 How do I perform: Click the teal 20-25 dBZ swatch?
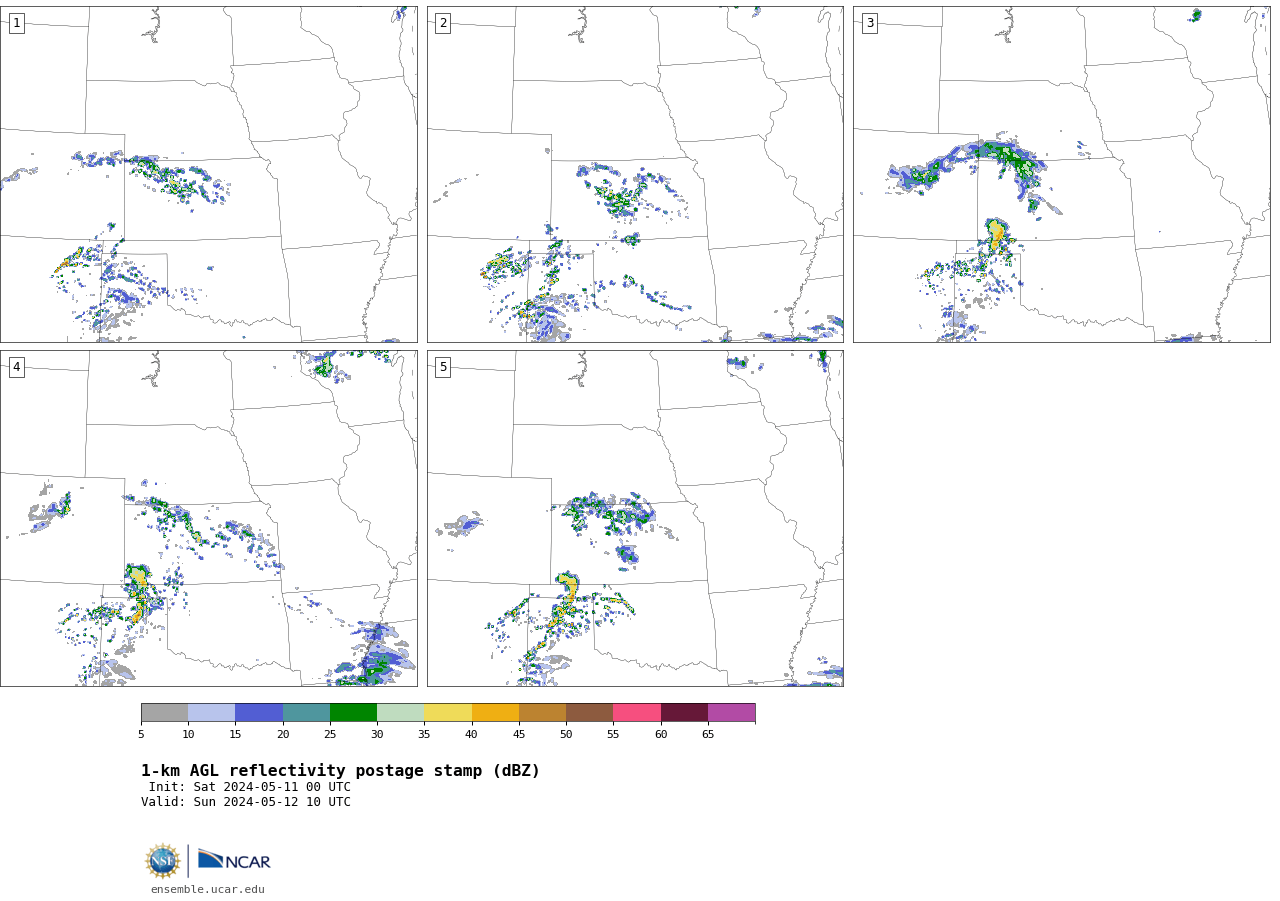coord(306,713)
